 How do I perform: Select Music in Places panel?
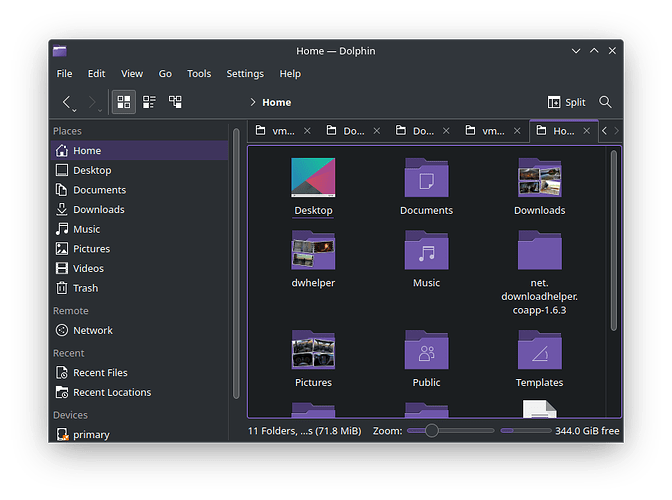(139, 229)
